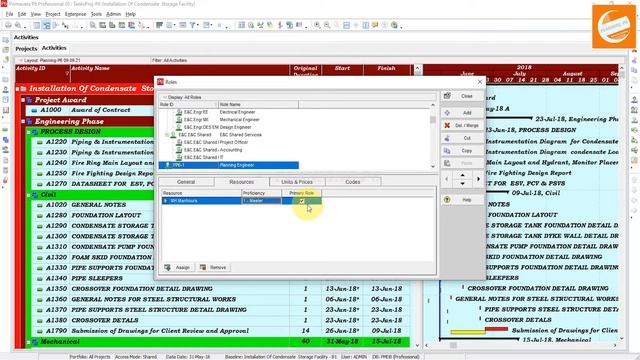Click the Filter funnel toolbar icon
Image resolution: width=640 pixels, height=360 pixels.
[192, 25]
